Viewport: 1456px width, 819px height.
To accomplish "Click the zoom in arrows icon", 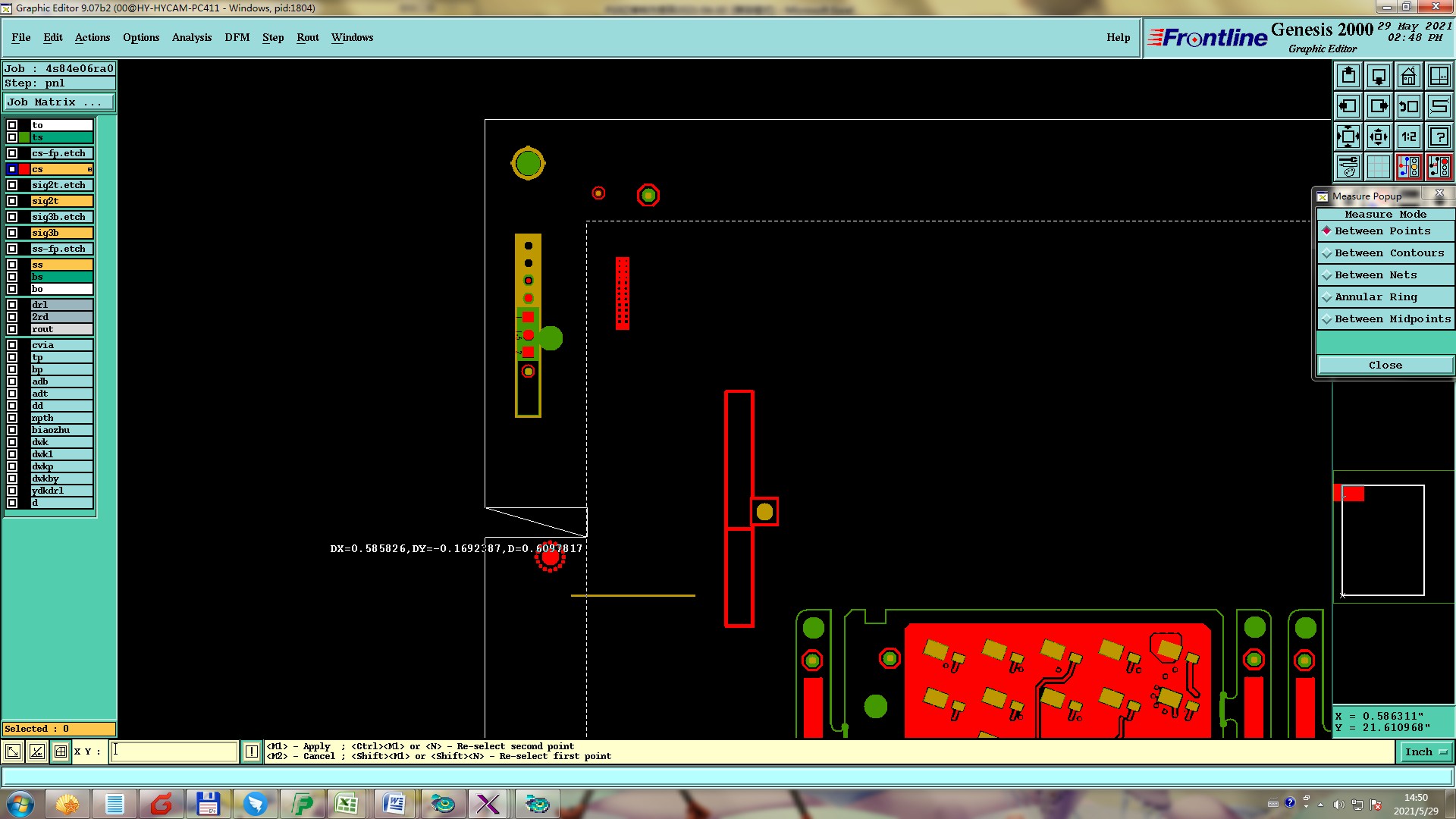I will pos(1348,136).
